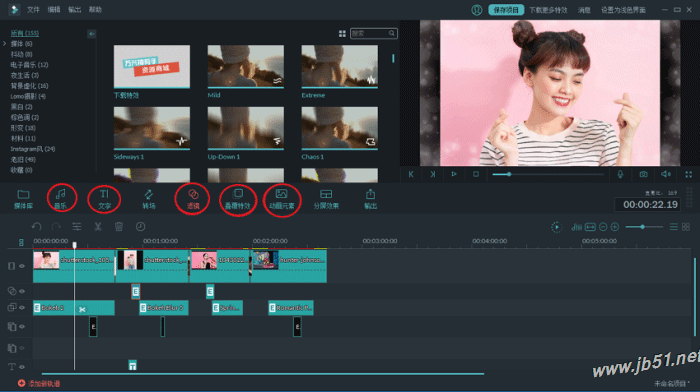Open the clock duration tool
The height and width of the screenshot is (392, 700).
tap(140, 227)
